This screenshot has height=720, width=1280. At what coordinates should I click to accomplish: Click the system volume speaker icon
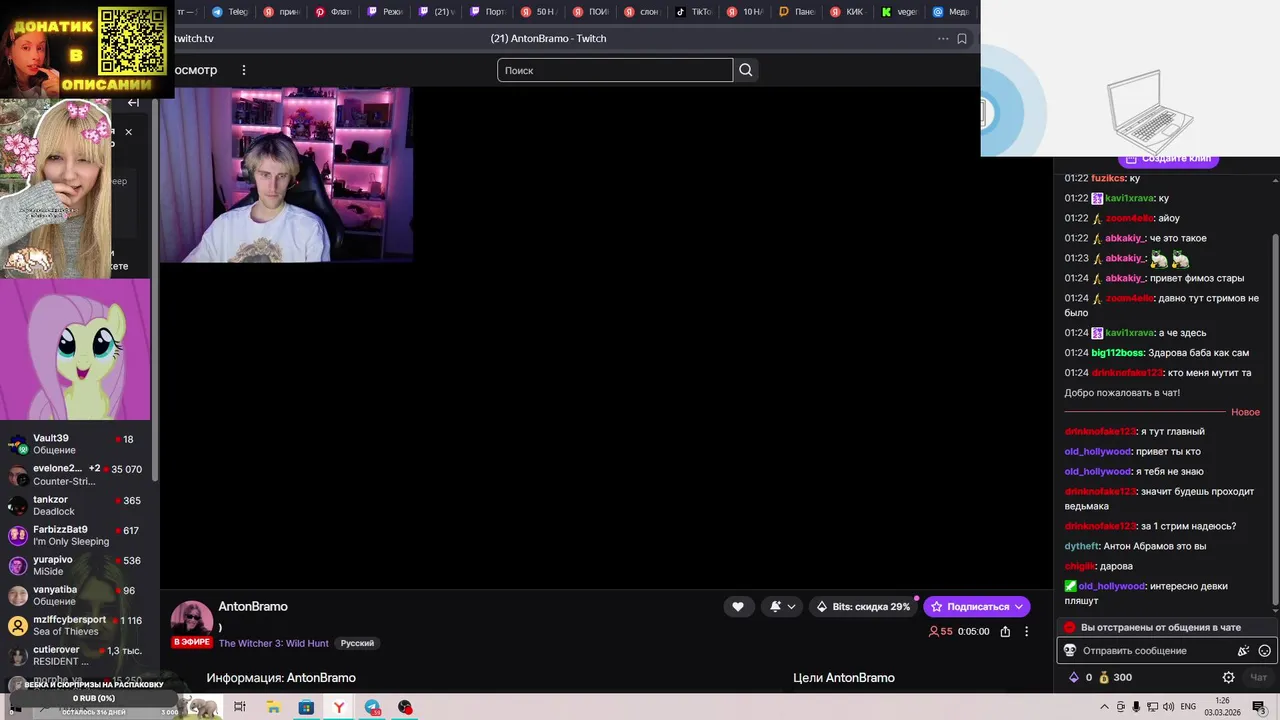tap(1169, 707)
